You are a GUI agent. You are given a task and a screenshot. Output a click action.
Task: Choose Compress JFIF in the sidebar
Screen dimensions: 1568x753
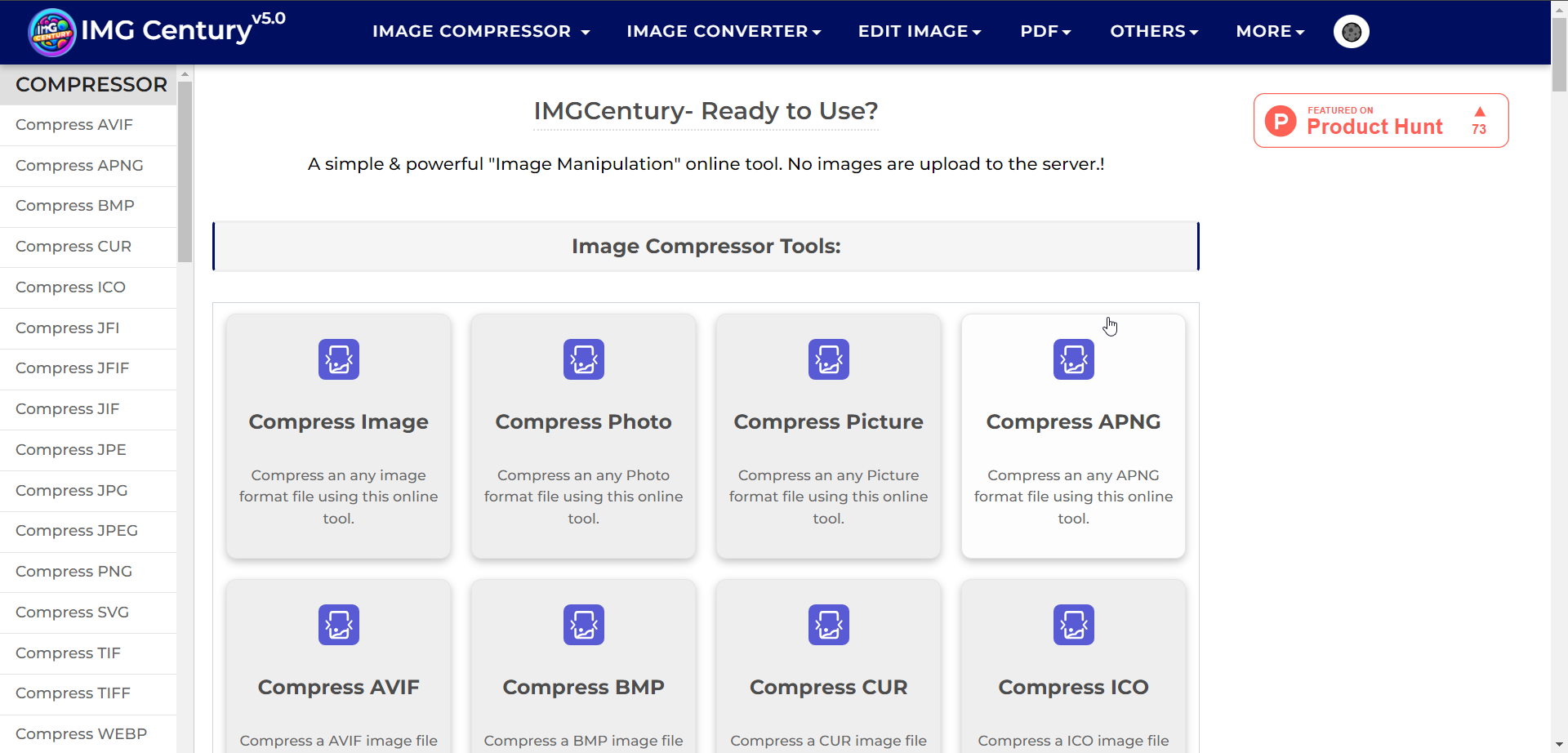pos(88,368)
